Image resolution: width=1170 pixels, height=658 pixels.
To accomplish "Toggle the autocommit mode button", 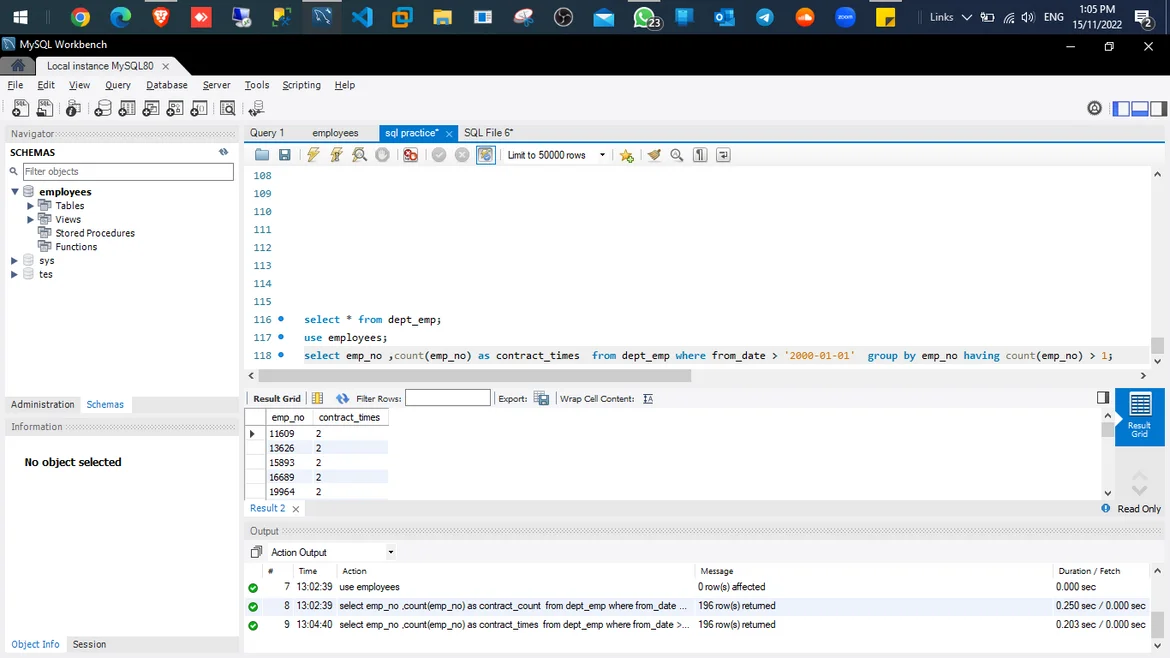I will click(x=485, y=155).
